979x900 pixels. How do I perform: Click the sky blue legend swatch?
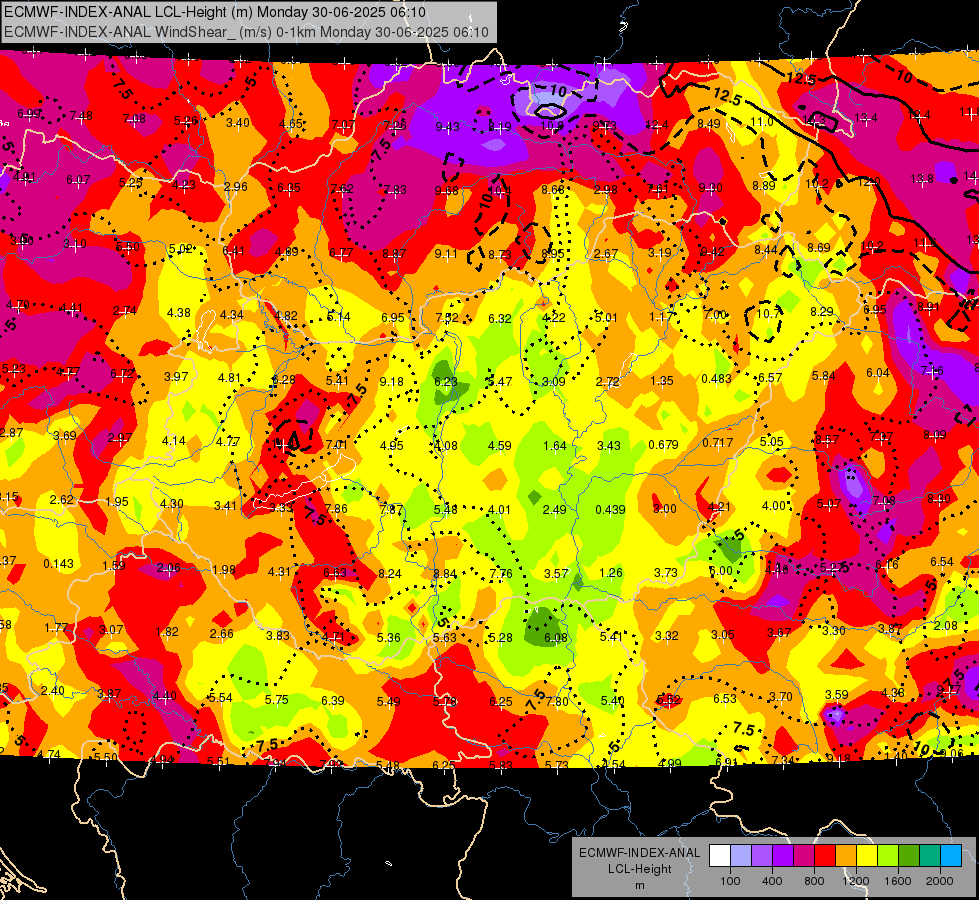950,856
